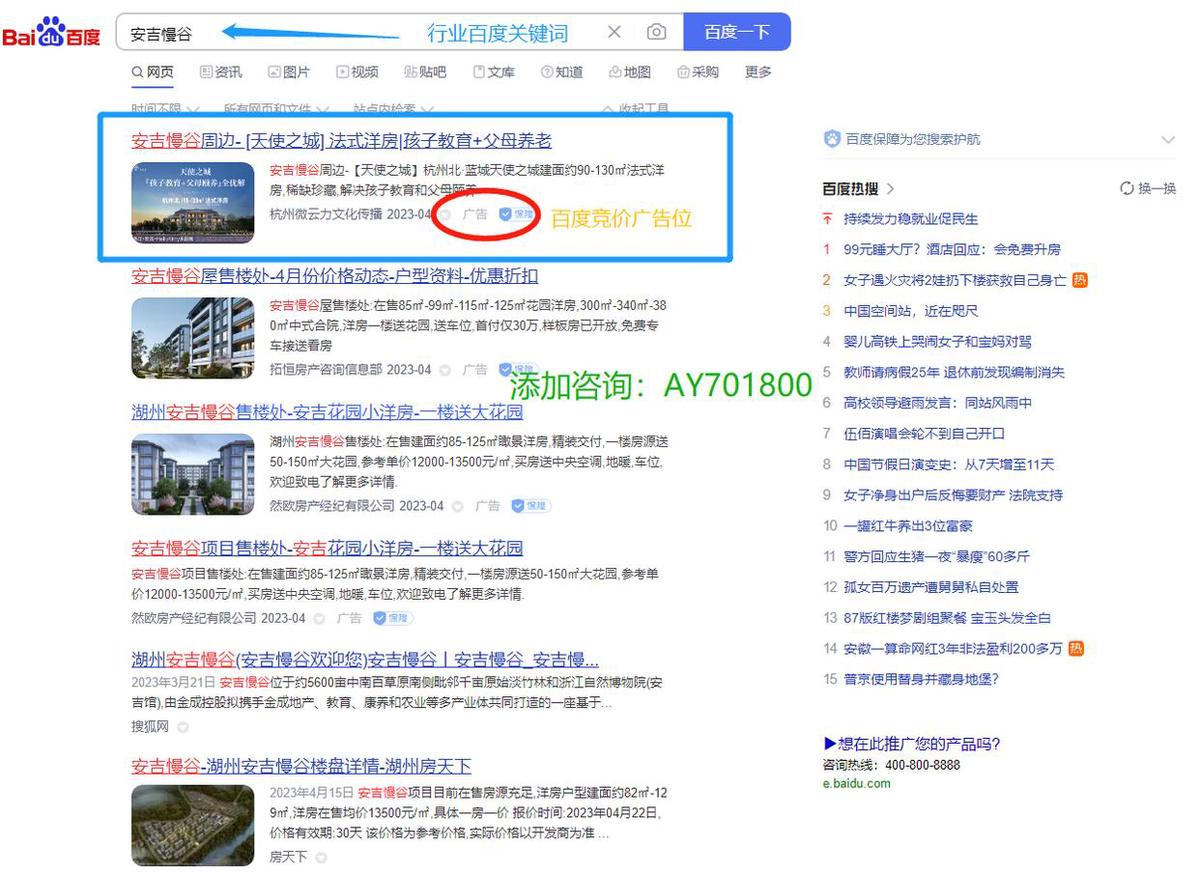
Task: Open the 安吉慢谷-湖州房天下 result link
Action: tap(301, 766)
